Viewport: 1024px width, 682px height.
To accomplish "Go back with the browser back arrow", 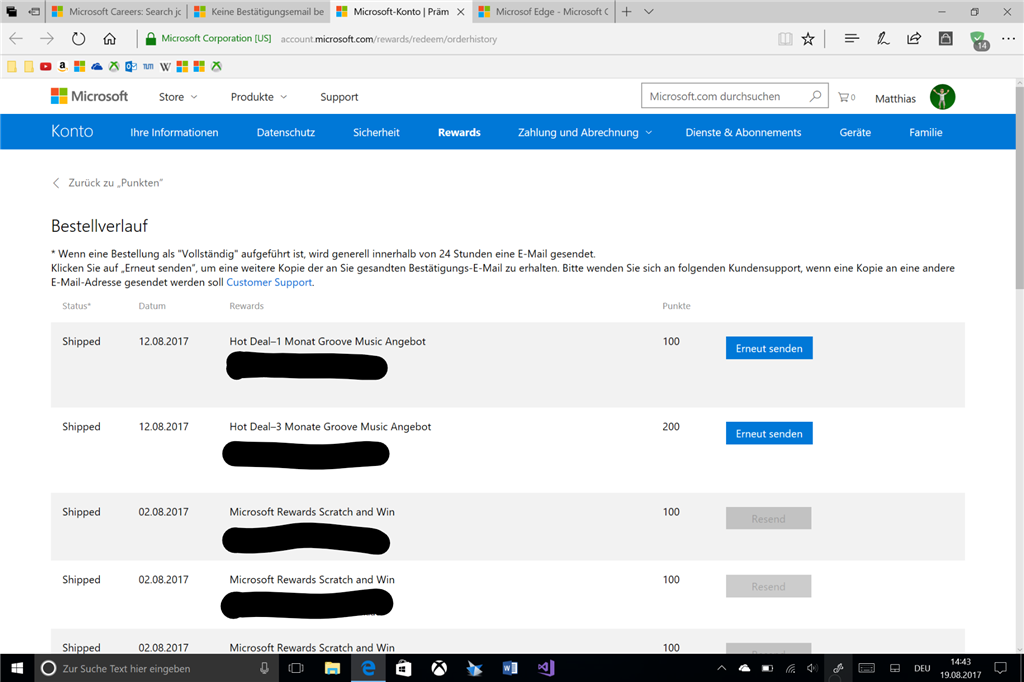I will coord(16,39).
